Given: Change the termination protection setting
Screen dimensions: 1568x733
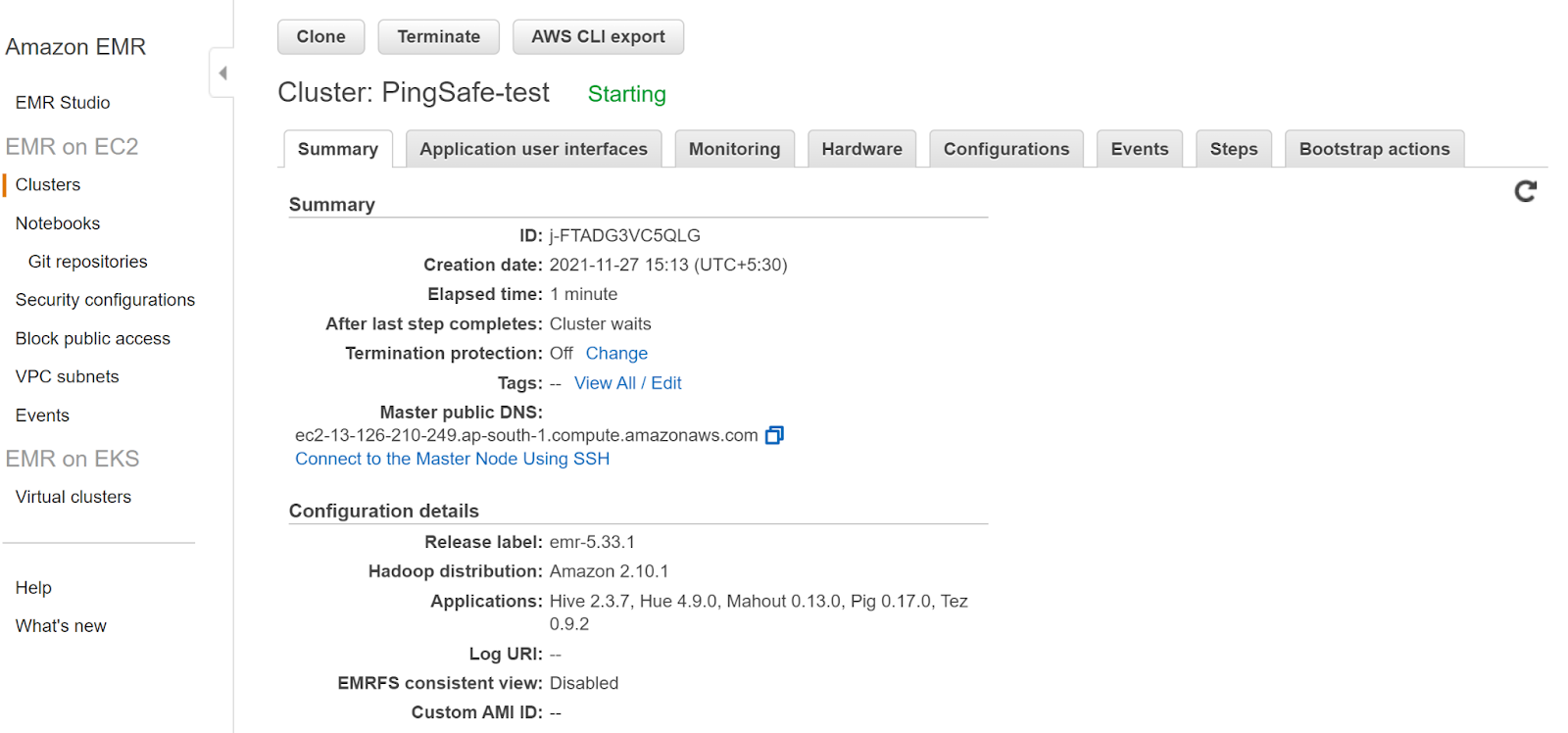Looking at the screenshot, I should pyautogui.click(x=616, y=354).
